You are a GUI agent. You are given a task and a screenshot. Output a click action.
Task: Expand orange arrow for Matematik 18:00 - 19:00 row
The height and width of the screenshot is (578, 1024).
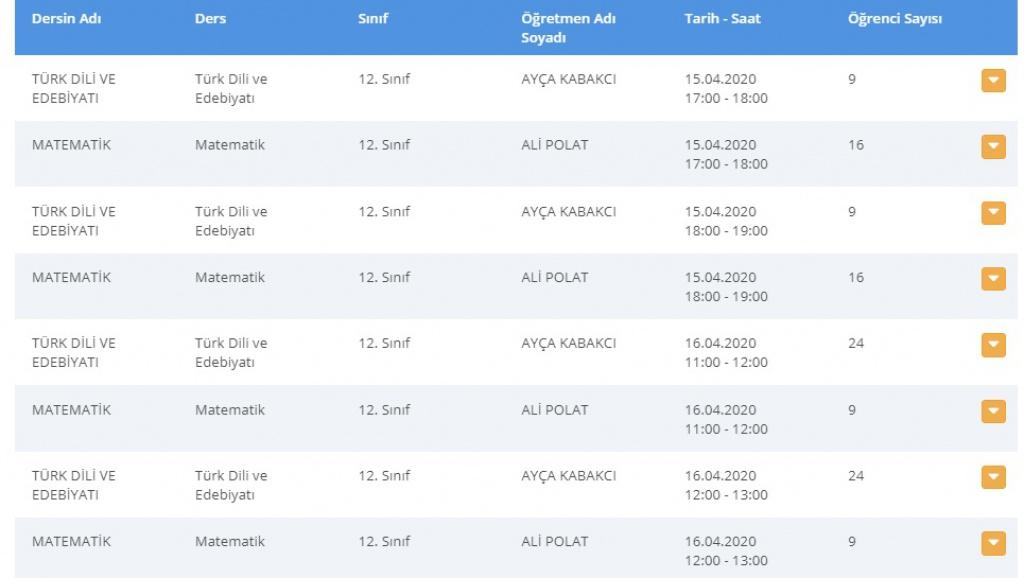[993, 279]
